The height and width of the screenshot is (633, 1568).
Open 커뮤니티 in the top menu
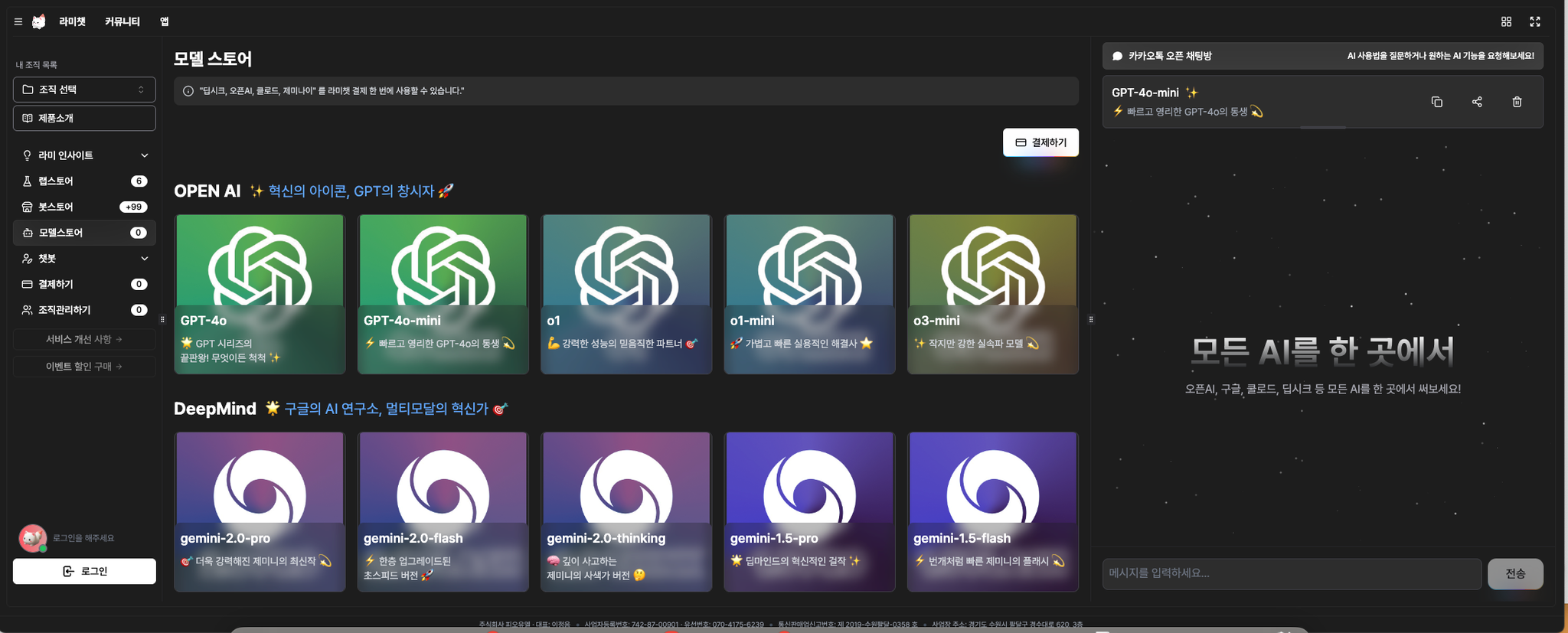(x=122, y=21)
